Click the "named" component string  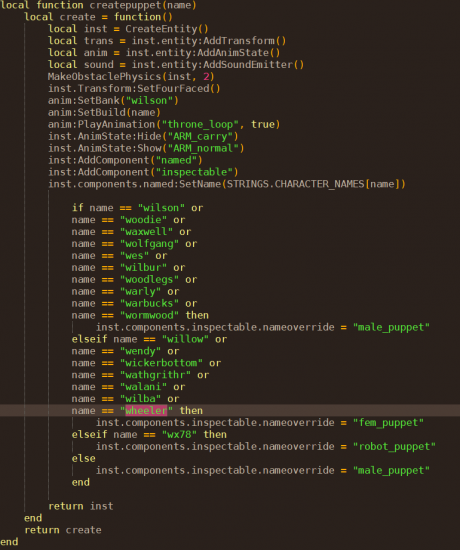(x=176, y=160)
